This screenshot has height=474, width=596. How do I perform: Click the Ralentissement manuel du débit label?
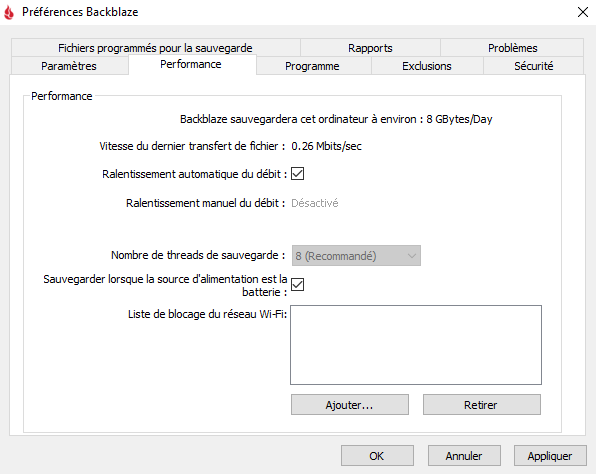tap(206, 203)
